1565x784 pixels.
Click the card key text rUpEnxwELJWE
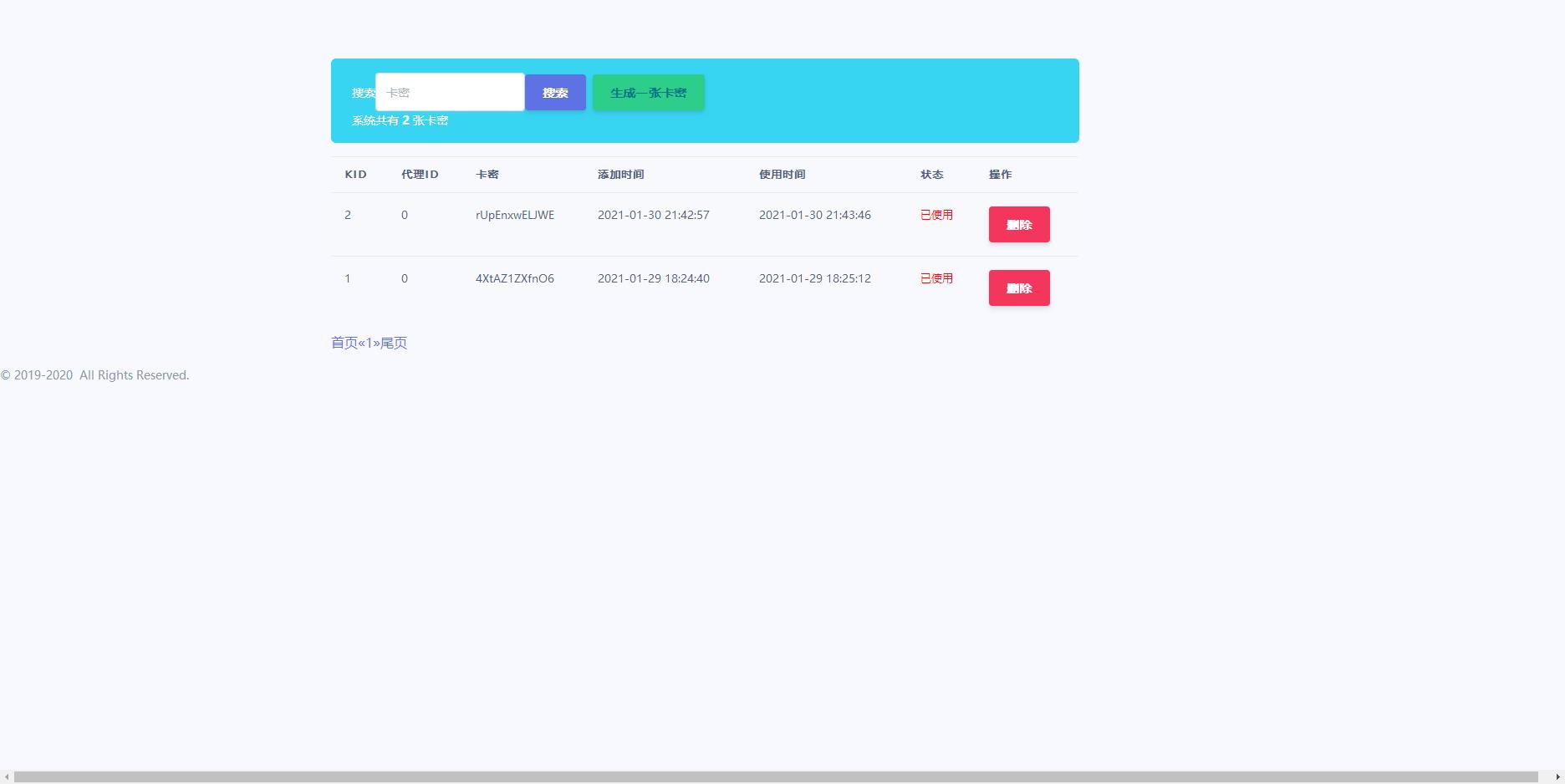tap(514, 215)
